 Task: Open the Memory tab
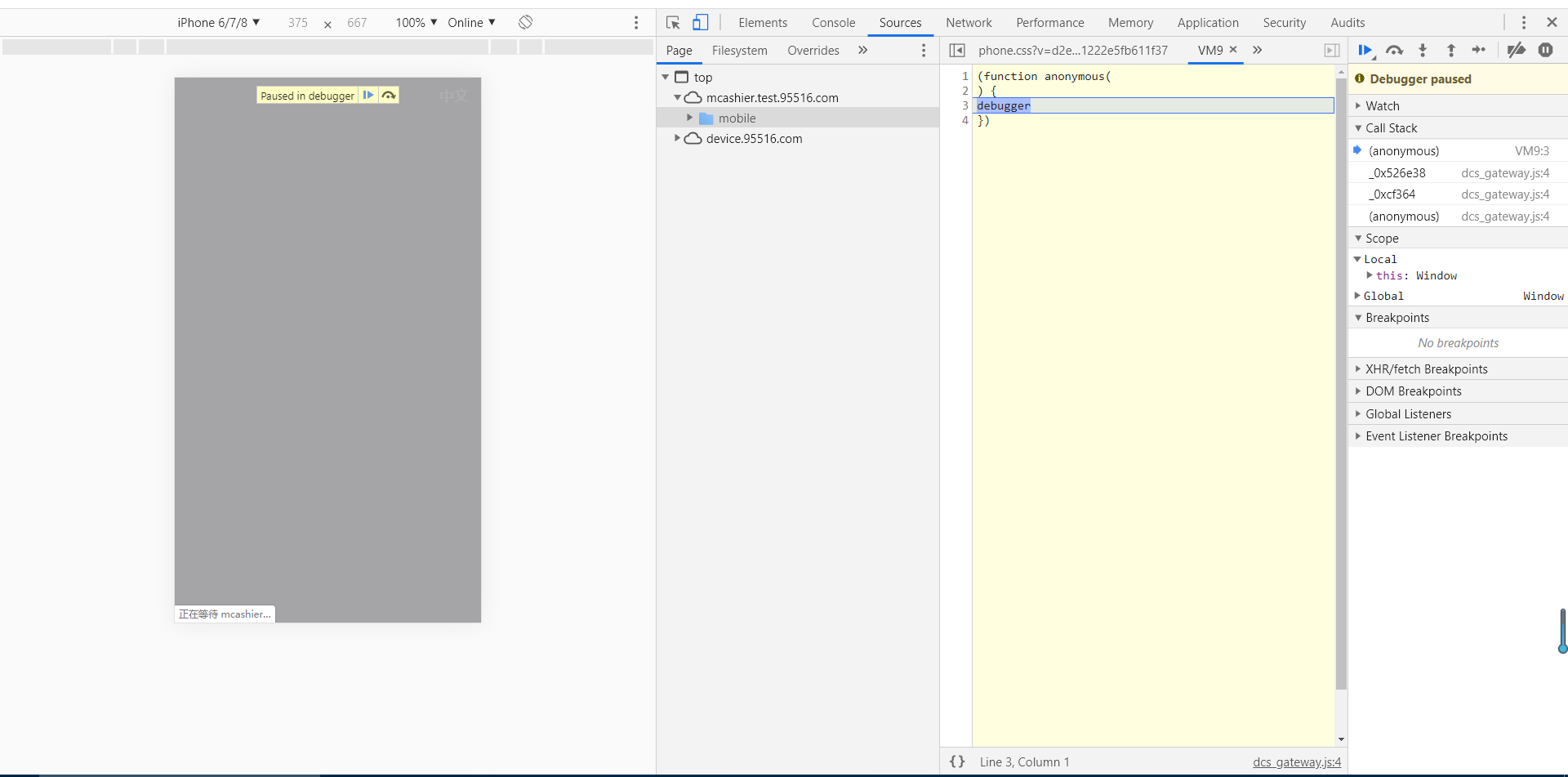pos(1130,23)
